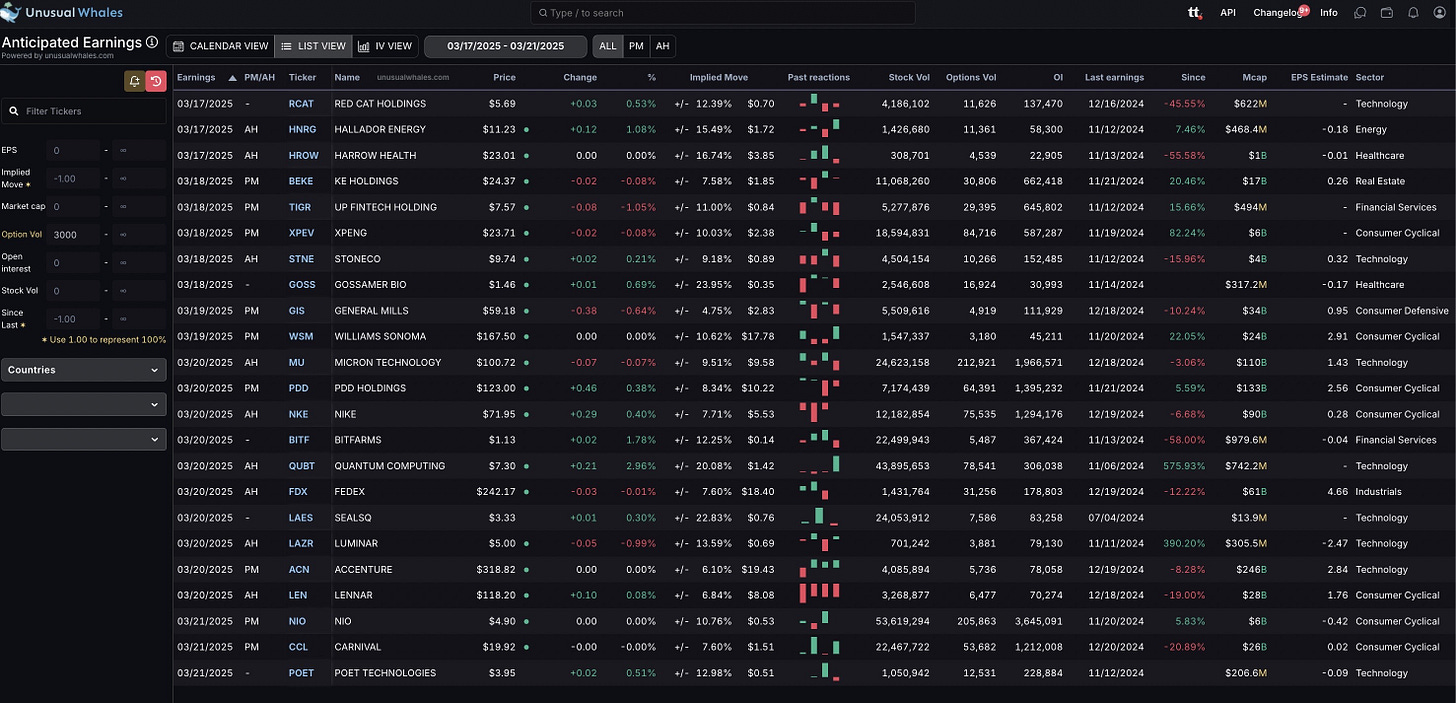Click the info icon beside Anticipated Earnings
This screenshot has width=1456, height=703.
(152, 42)
